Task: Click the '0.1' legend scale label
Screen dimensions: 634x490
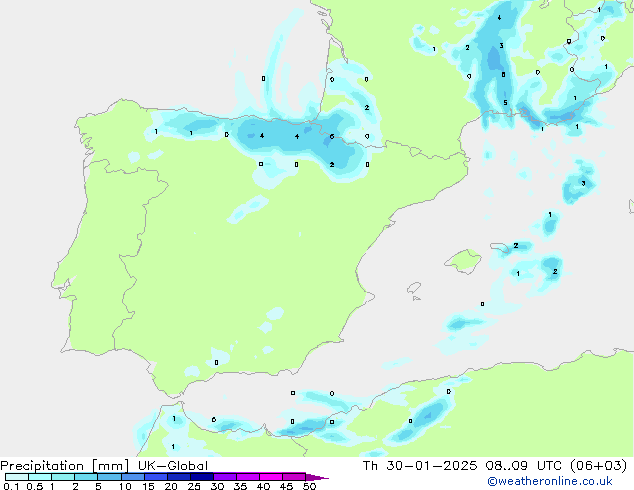Action: click(11, 486)
